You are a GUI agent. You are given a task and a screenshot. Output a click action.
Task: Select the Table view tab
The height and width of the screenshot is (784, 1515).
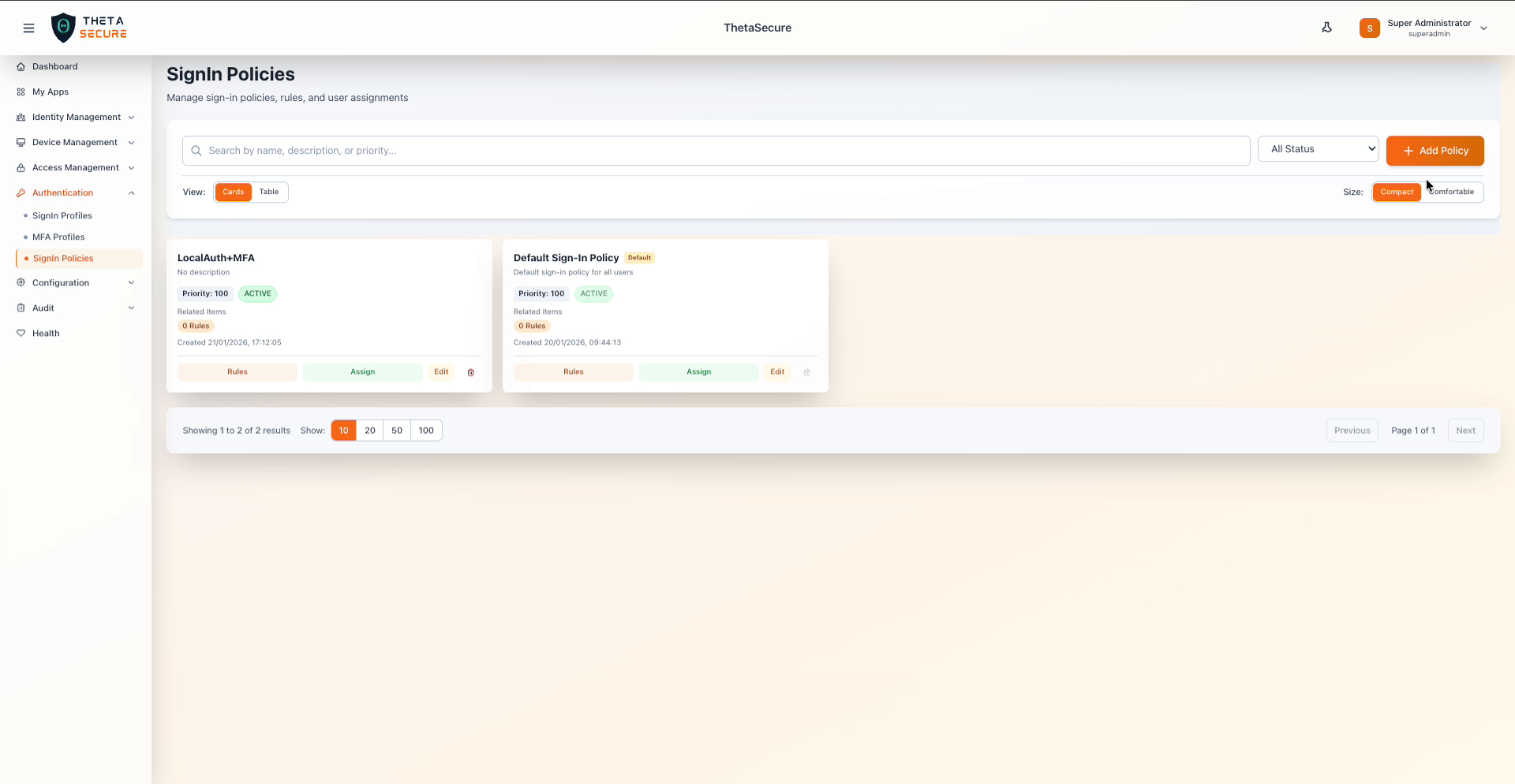269,192
